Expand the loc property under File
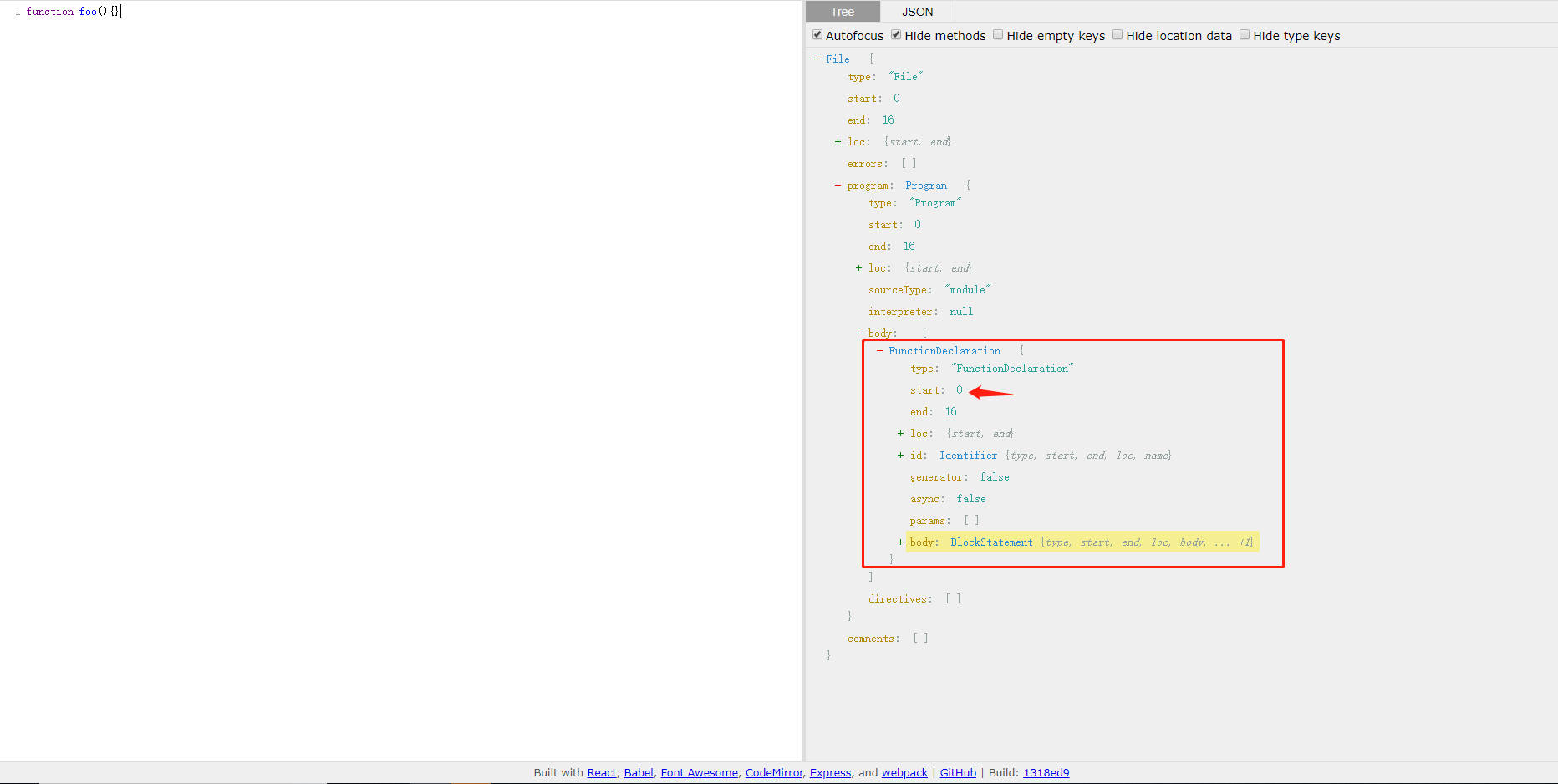 (838, 141)
